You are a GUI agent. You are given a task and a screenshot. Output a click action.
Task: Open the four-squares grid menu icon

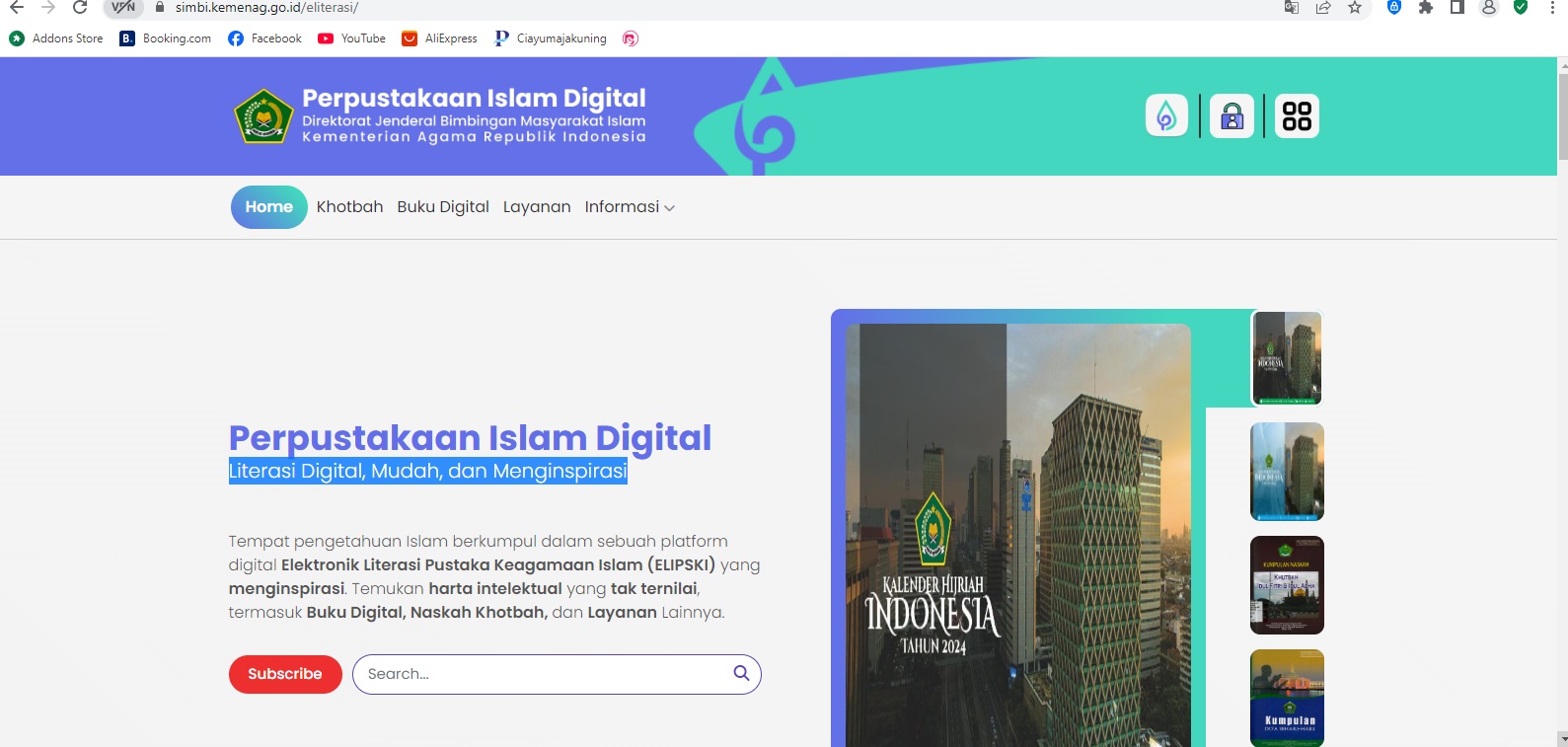[x=1297, y=116]
